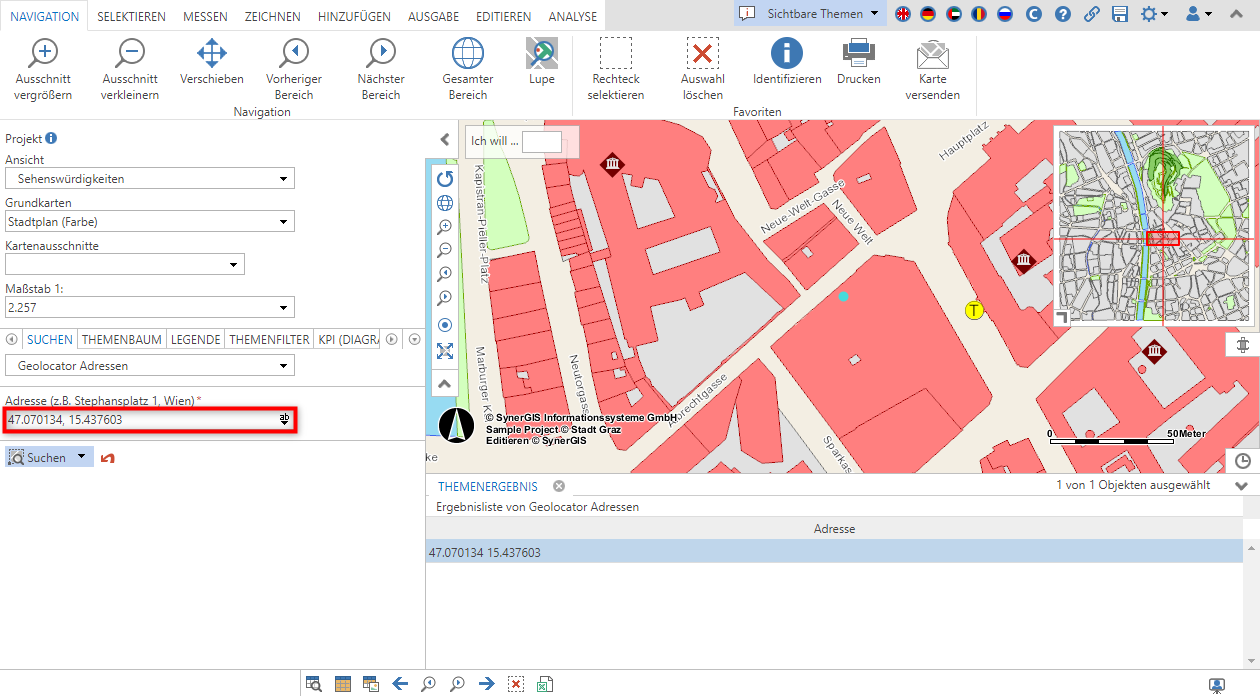1260x696 pixels.
Task: Click the Drucken printer icon
Action: (x=858, y=62)
